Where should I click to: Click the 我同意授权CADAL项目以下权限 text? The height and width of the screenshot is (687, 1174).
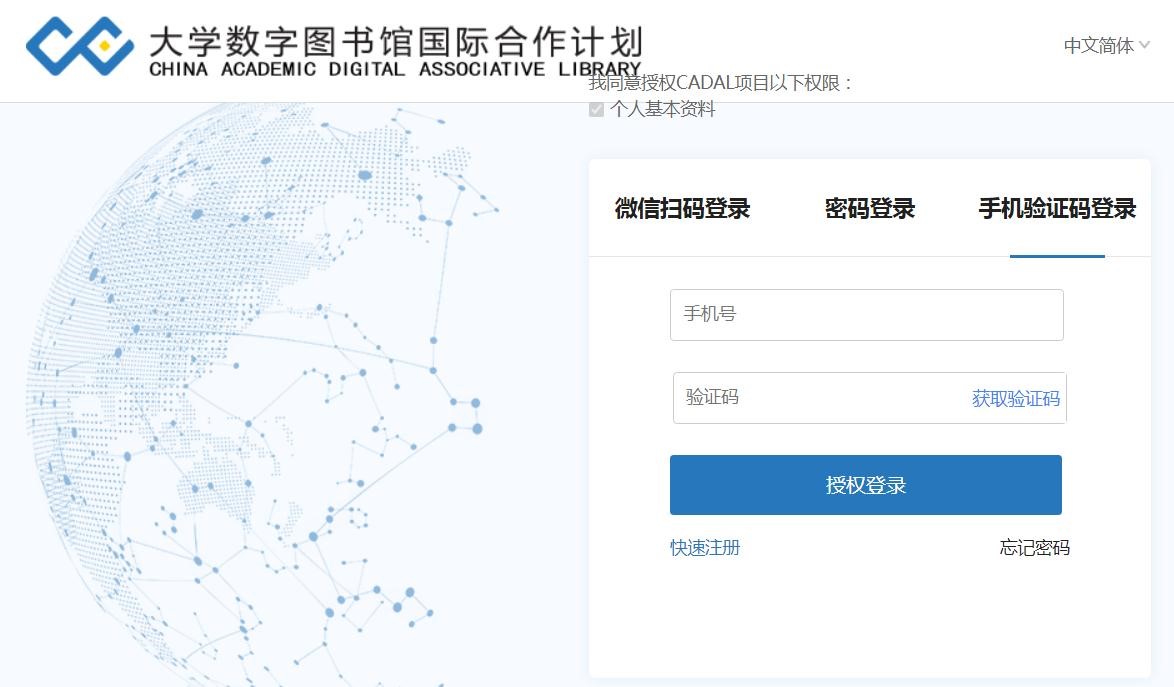click(x=720, y=84)
